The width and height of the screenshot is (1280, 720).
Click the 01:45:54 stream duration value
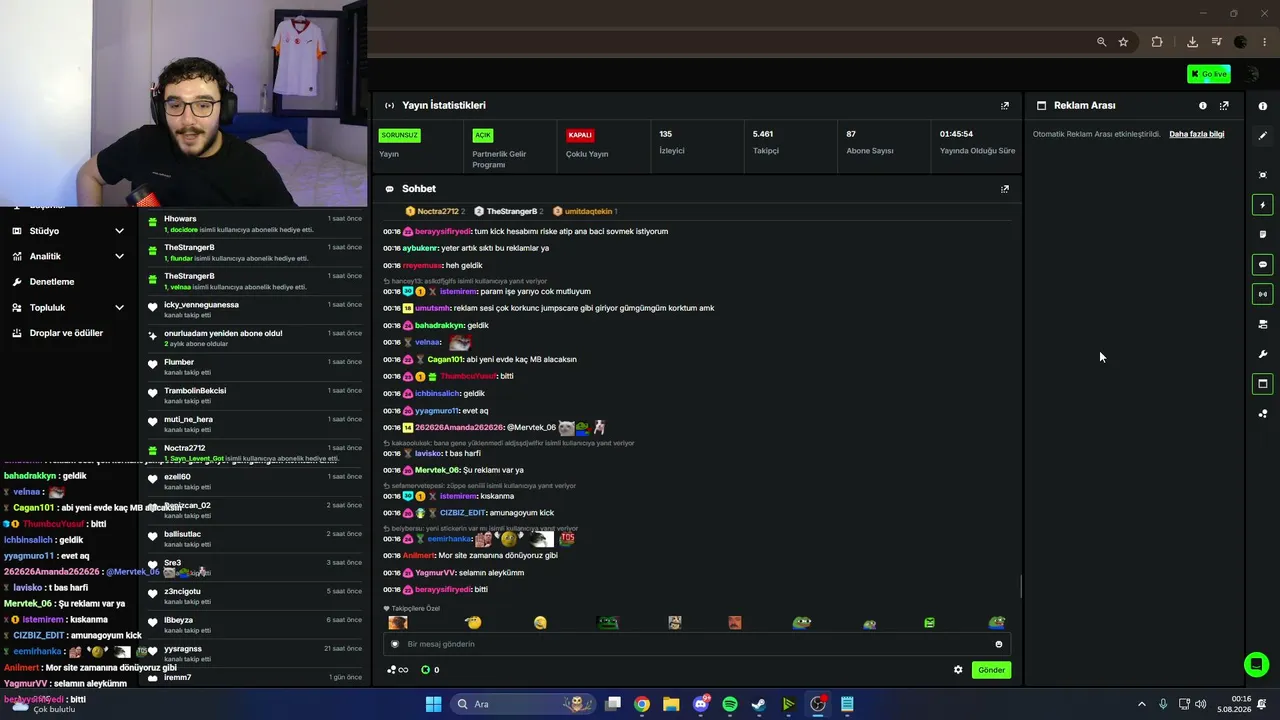[x=956, y=134]
